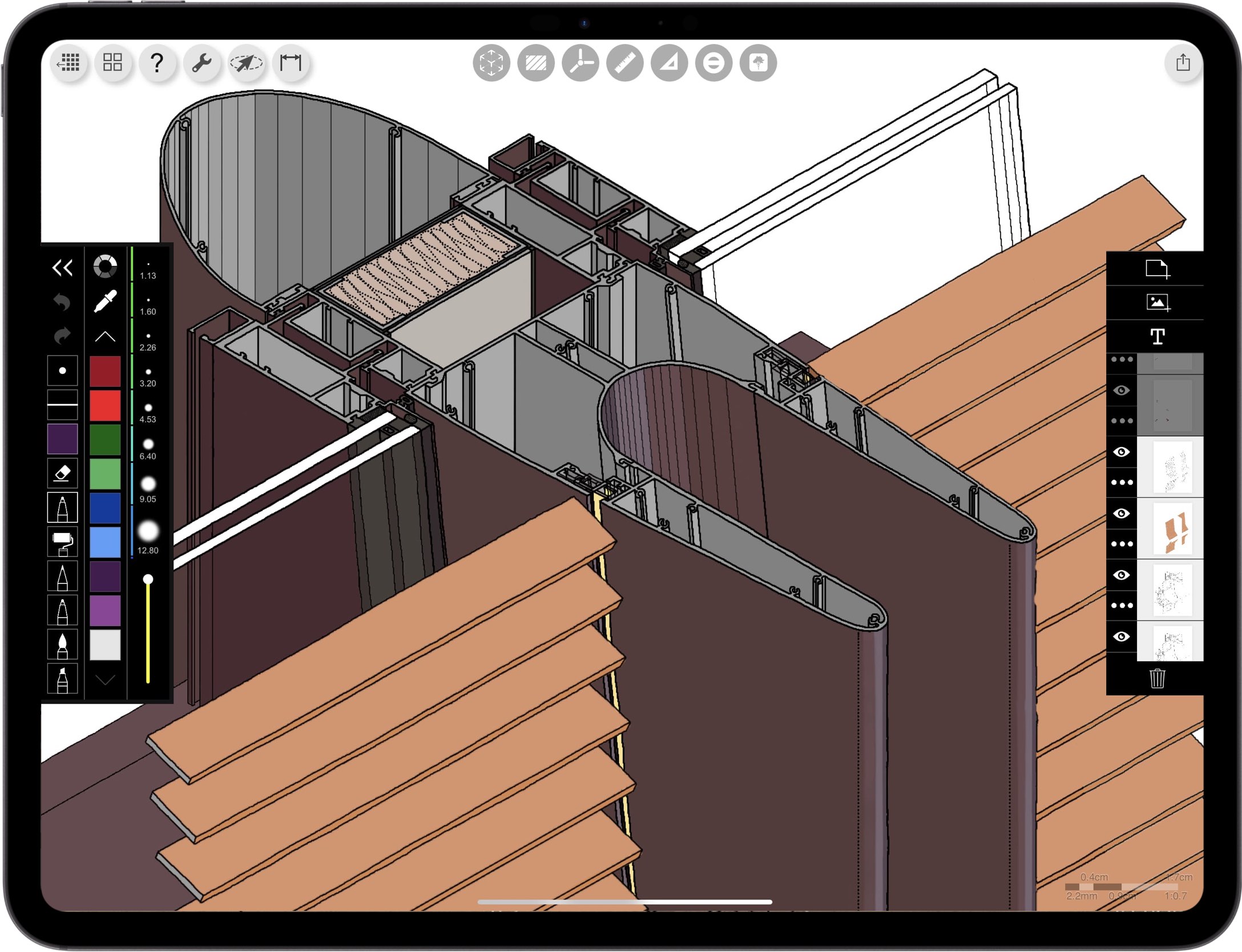Pick the light blue color swatch
Screen dimensions: 1242x952
pos(105,542)
